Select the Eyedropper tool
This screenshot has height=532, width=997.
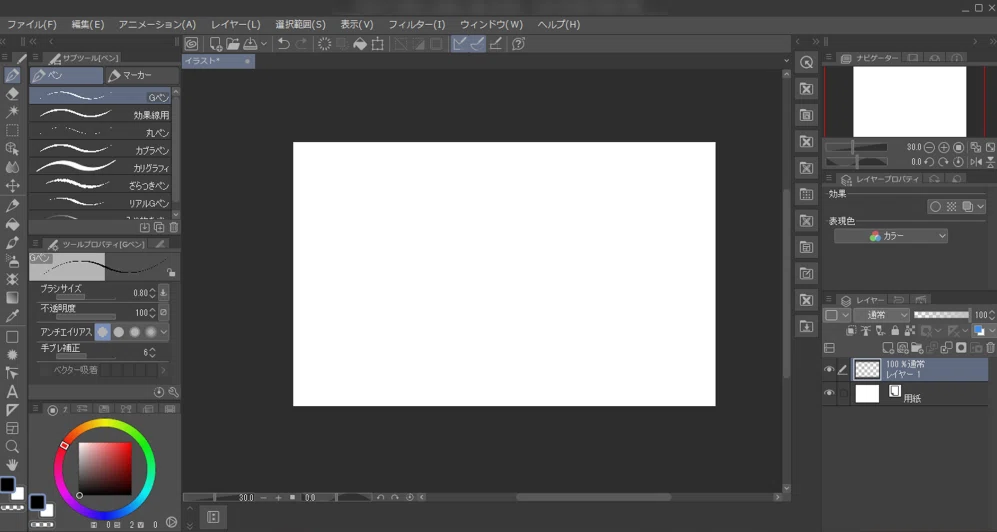12,316
